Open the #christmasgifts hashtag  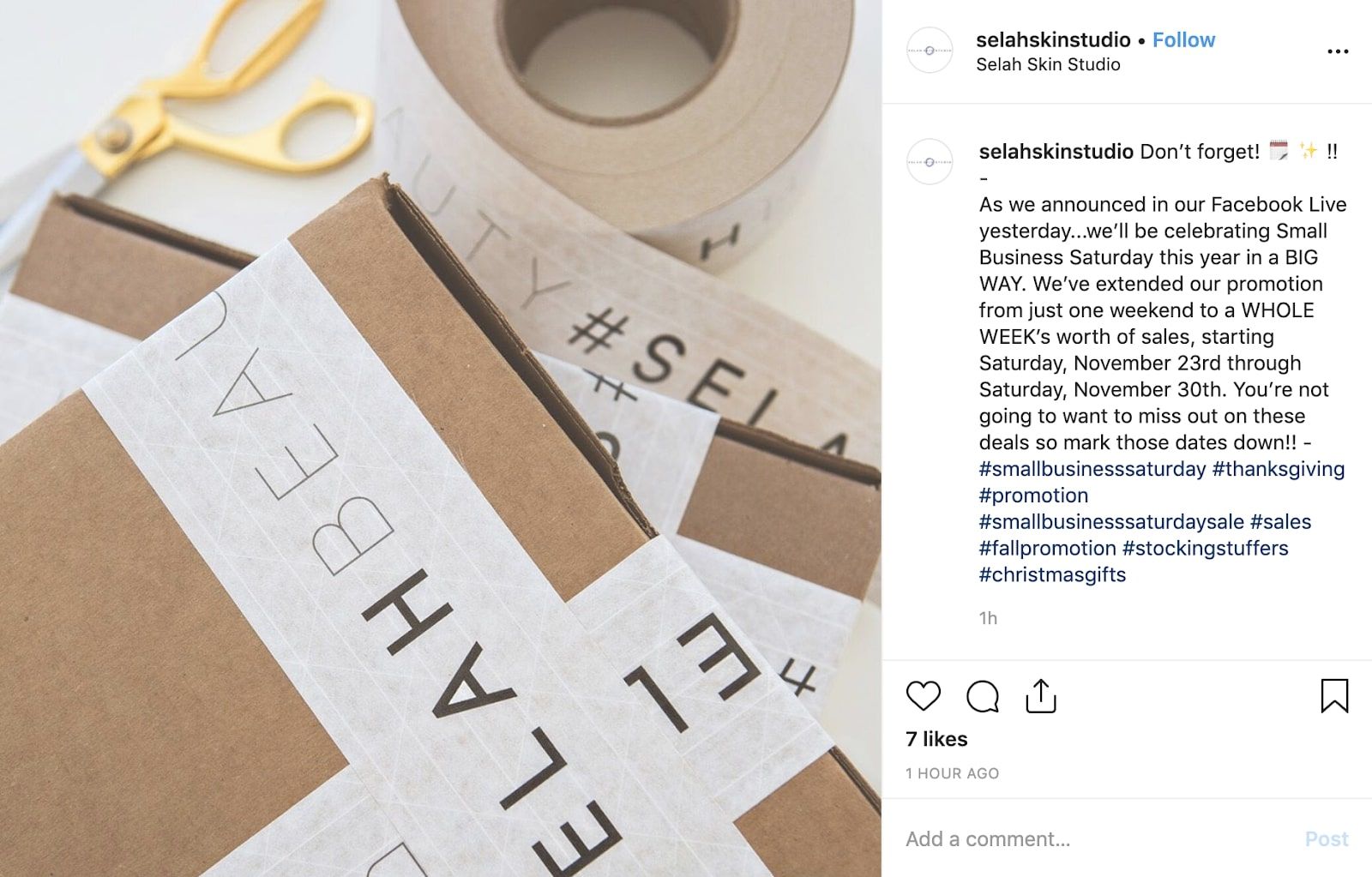[1052, 575]
